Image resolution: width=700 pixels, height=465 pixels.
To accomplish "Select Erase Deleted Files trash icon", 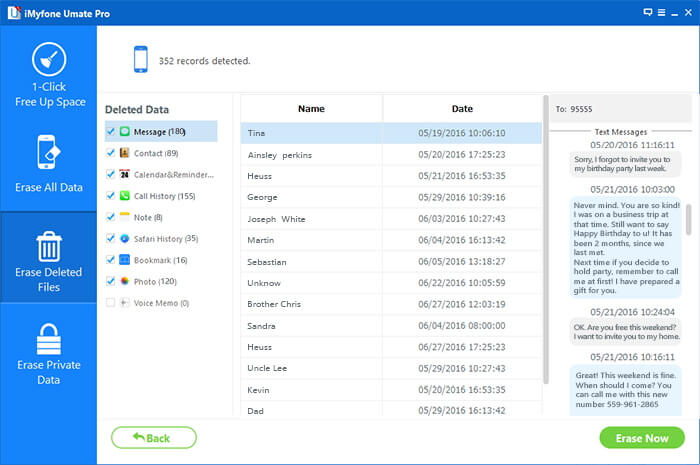I will click(49, 246).
